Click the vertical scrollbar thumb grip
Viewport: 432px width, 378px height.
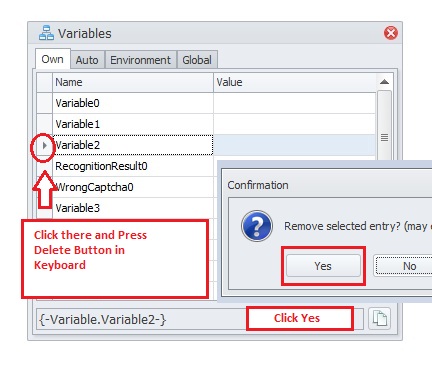[x=384, y=137]
